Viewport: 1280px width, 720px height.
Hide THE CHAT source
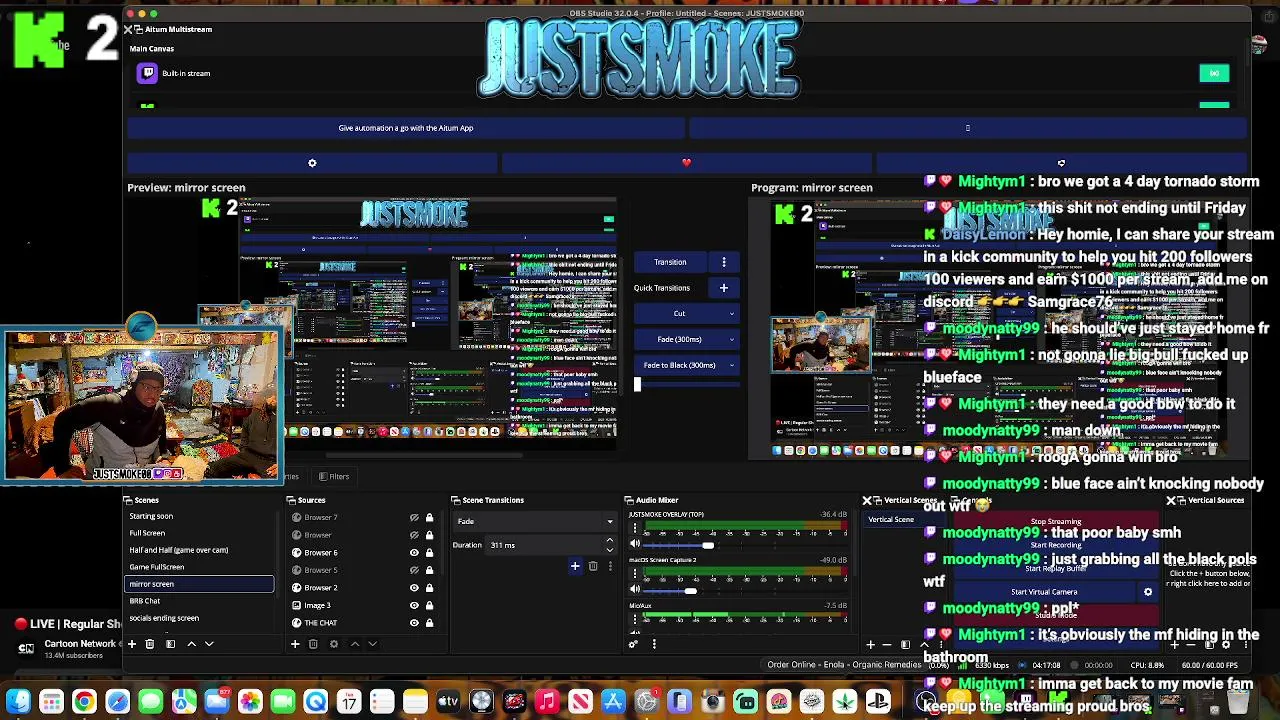(x=414, y=623)
